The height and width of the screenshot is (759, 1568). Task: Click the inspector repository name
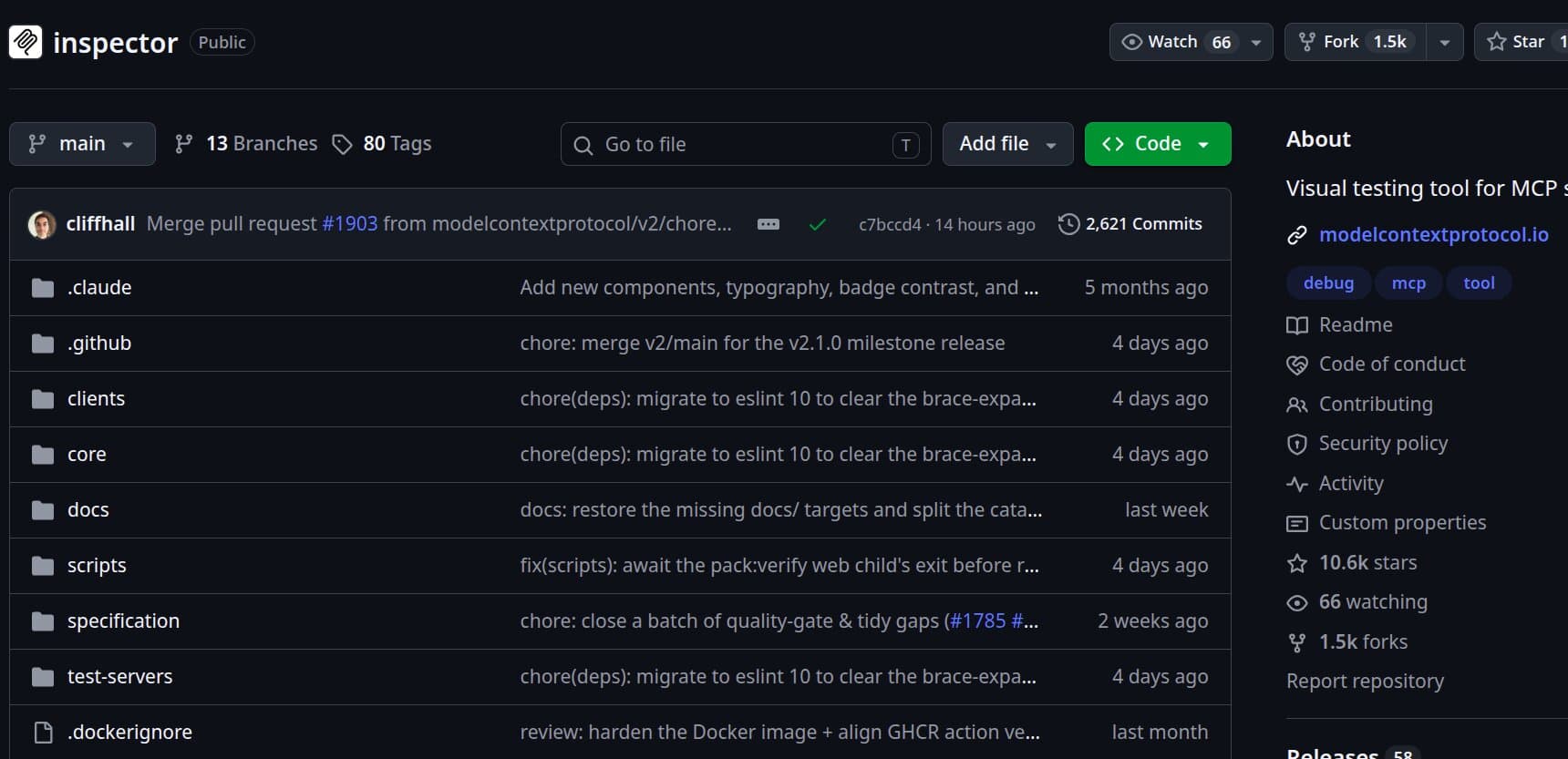116,42
